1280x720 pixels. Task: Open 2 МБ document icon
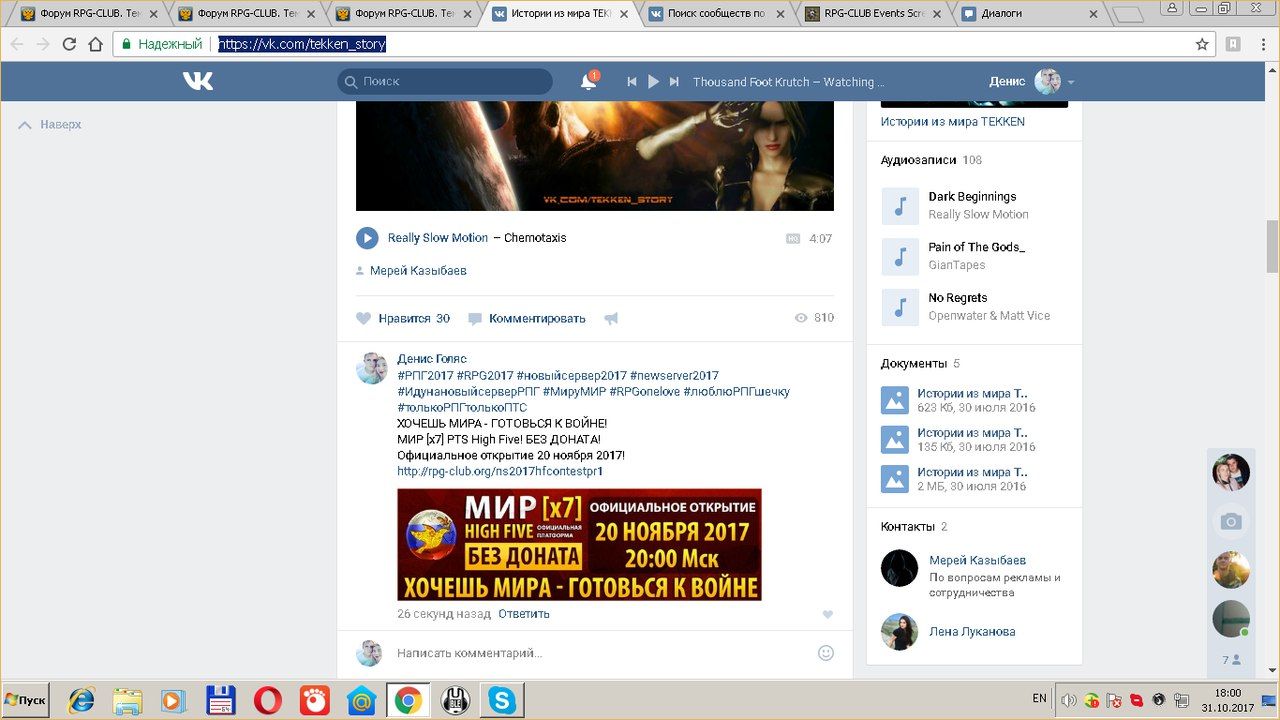pyautogui.click(x=895, y=478)
